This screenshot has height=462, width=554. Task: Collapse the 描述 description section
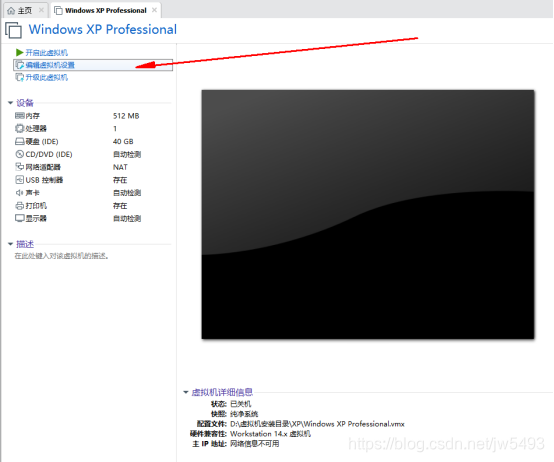click(10, 244)
